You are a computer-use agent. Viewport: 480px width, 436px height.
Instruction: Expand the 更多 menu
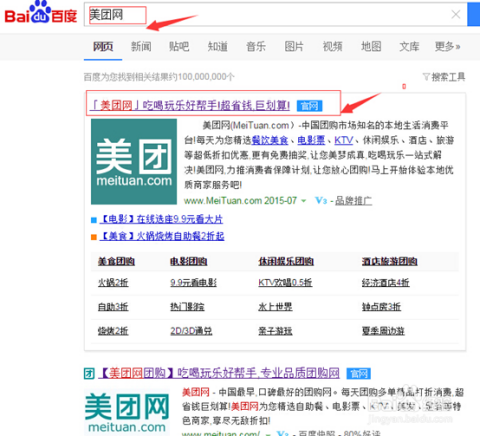[447, 46]
